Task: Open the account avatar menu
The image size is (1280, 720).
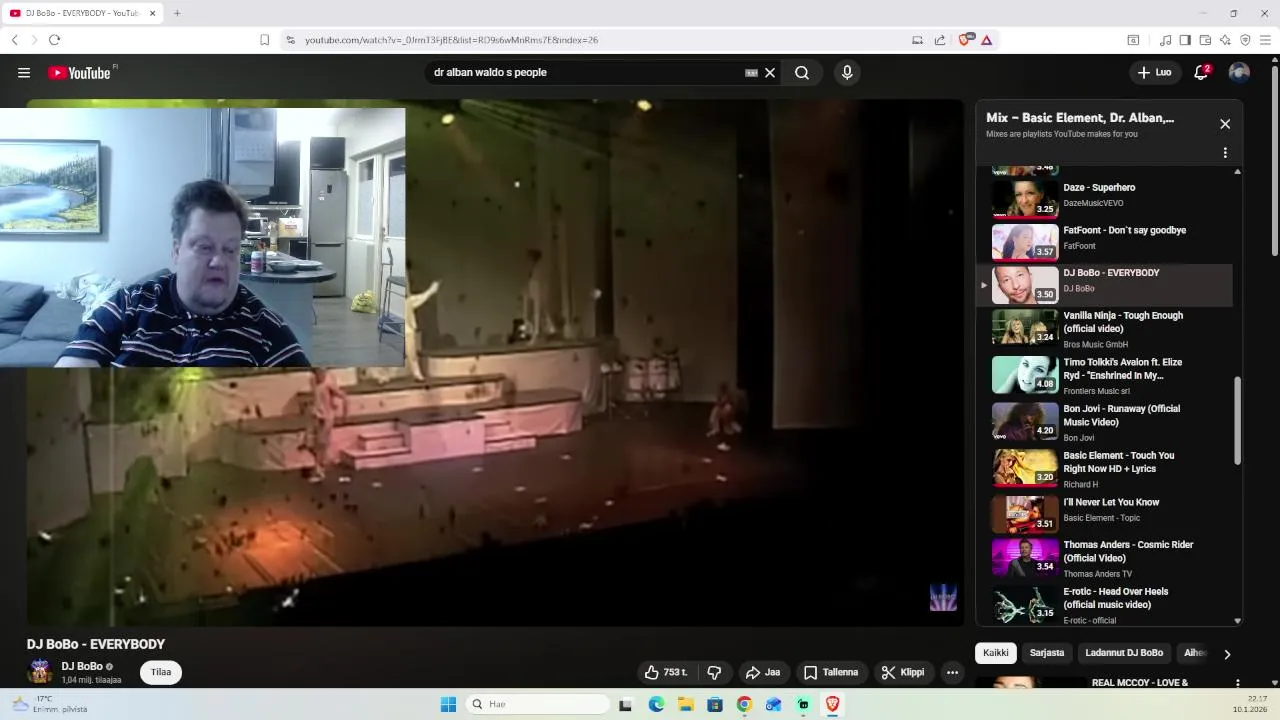Action: [1239, 72]
